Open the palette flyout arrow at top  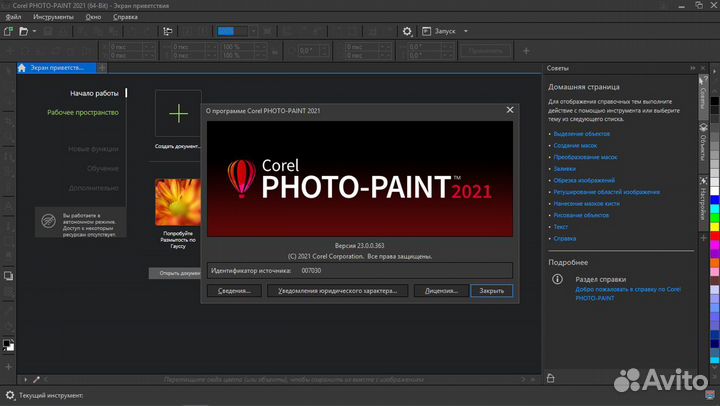[714, 72]
